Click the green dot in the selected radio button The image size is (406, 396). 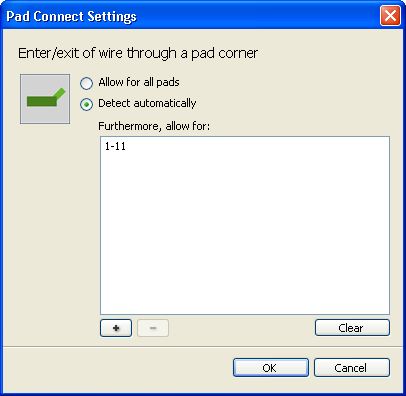click(87, 105)
